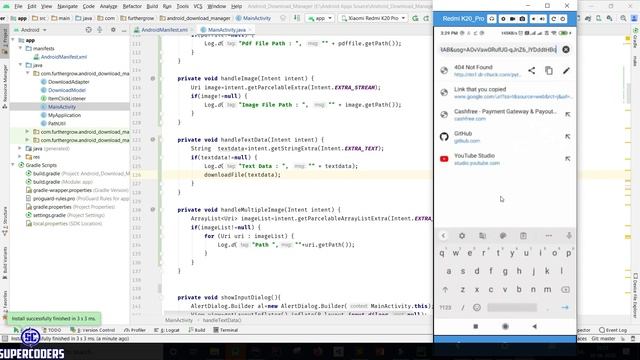Open the Terminal tool window
Image resolution: width=640 pixels, height=360 pixels.
(x=226, y=330)
